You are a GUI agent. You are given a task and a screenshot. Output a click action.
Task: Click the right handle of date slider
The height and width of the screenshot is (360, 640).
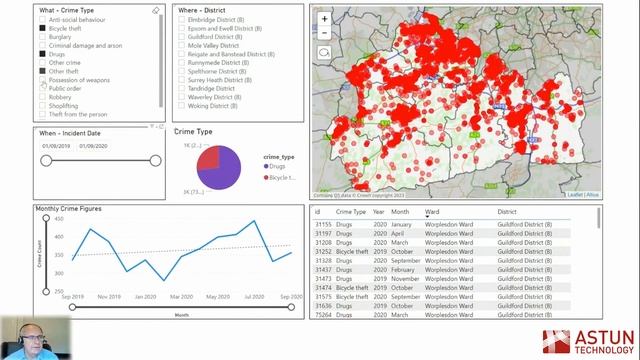click(x=156, y=161)
